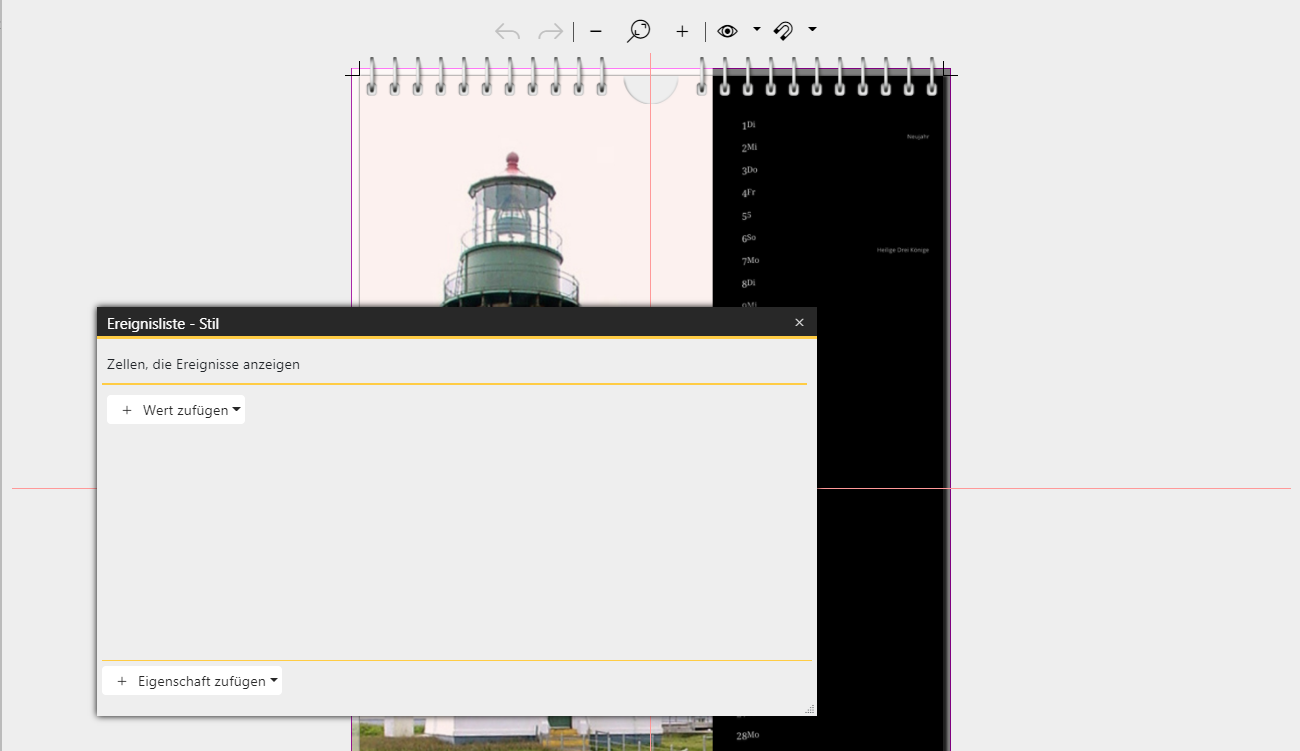Viewport: 1300px width, 751px height.
Task: Click the undo arrow icon
Action: (508, 31)
